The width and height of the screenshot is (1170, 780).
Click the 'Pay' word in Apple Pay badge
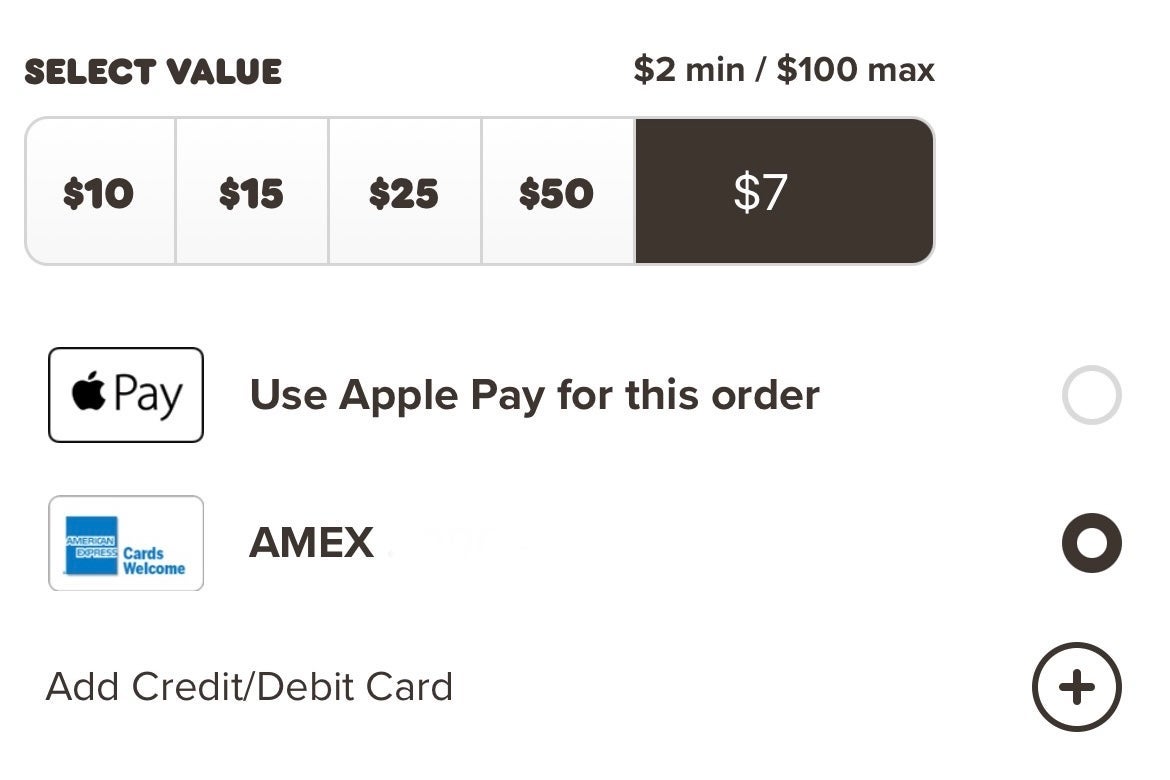(148, 396)
